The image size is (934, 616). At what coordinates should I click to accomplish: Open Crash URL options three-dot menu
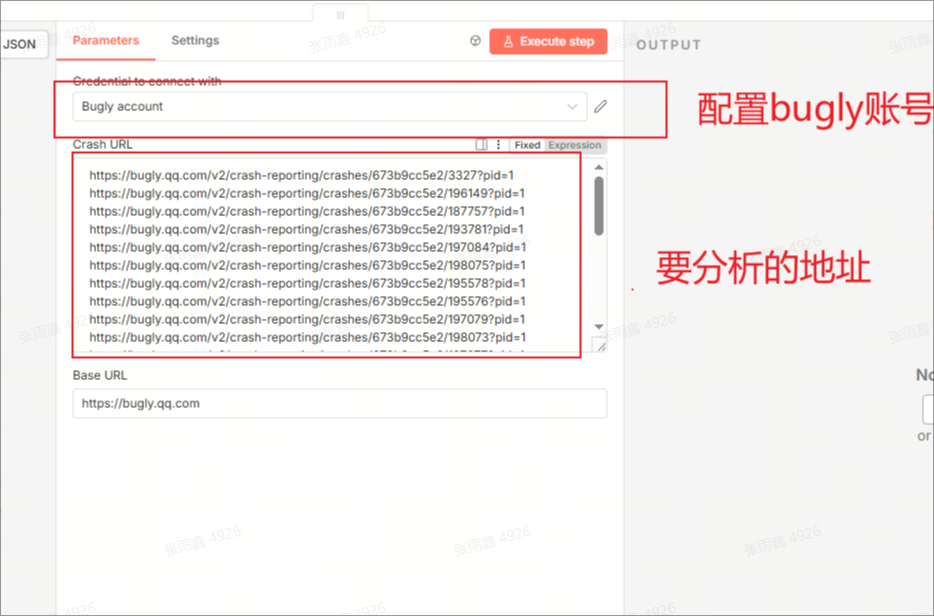[498, 145]
